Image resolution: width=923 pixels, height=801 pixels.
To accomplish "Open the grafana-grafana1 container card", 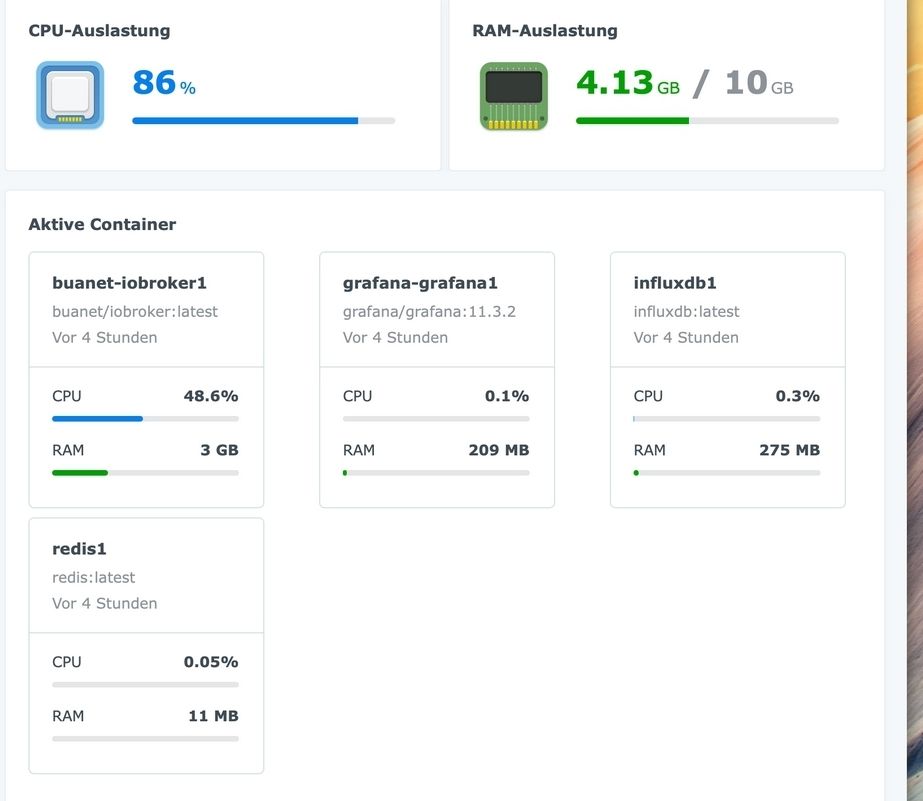I will [437, 380].
